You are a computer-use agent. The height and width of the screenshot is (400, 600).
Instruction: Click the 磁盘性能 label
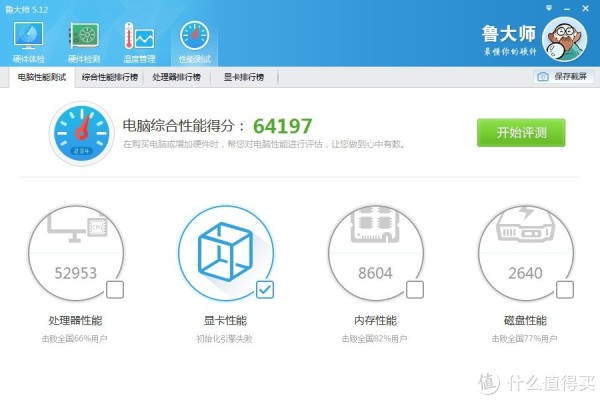click(525, 320)
